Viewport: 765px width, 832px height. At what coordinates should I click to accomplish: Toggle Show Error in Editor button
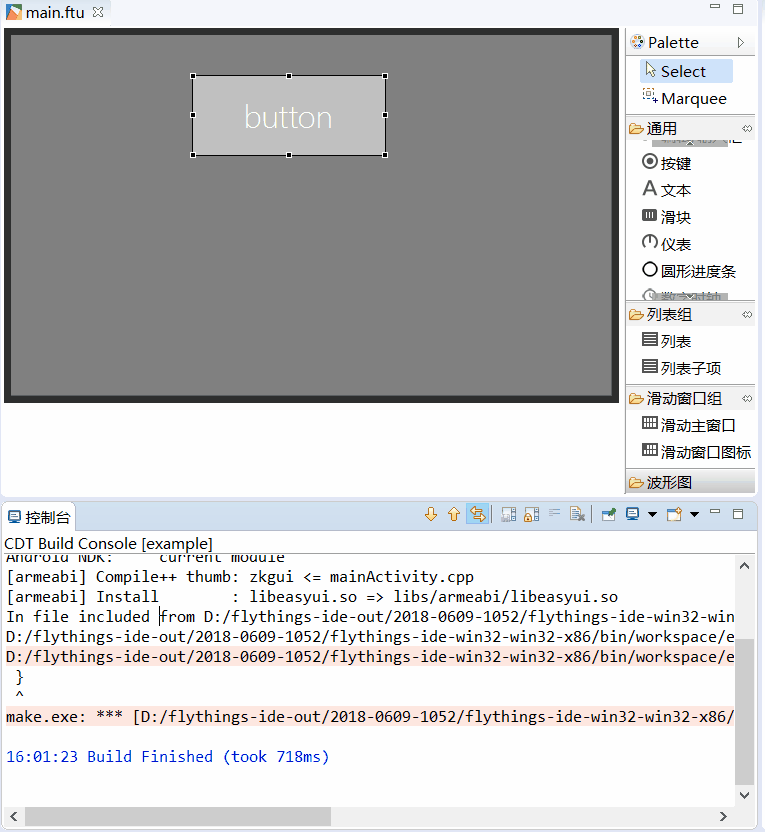[477, 514]
